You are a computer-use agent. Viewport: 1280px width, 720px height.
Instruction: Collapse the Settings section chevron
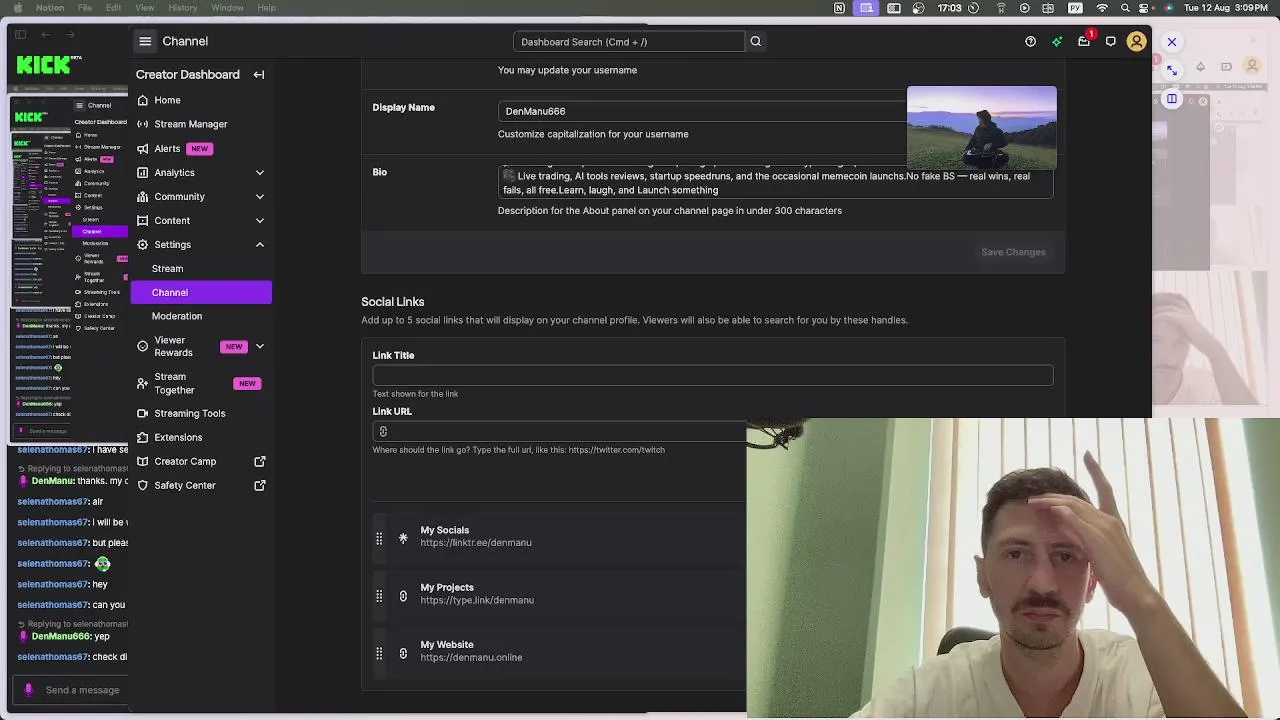point(260,244)
